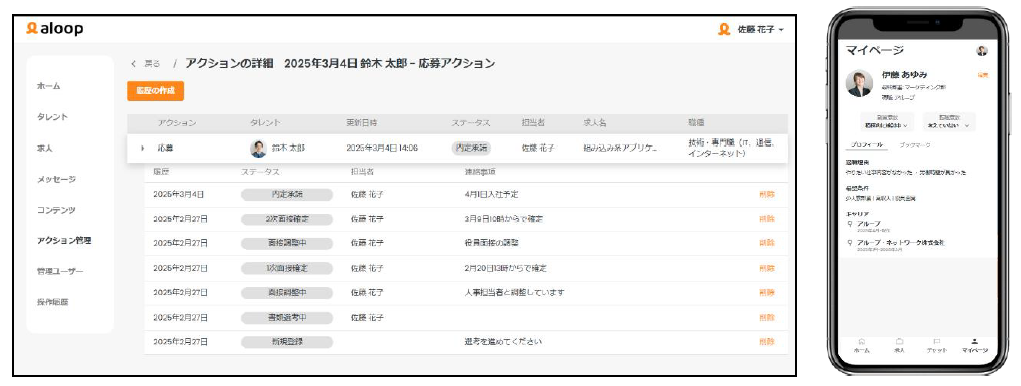This screenshot has height=386, width=1021.
Task: Click the 更新日時 column header
Action: point(361,122)
